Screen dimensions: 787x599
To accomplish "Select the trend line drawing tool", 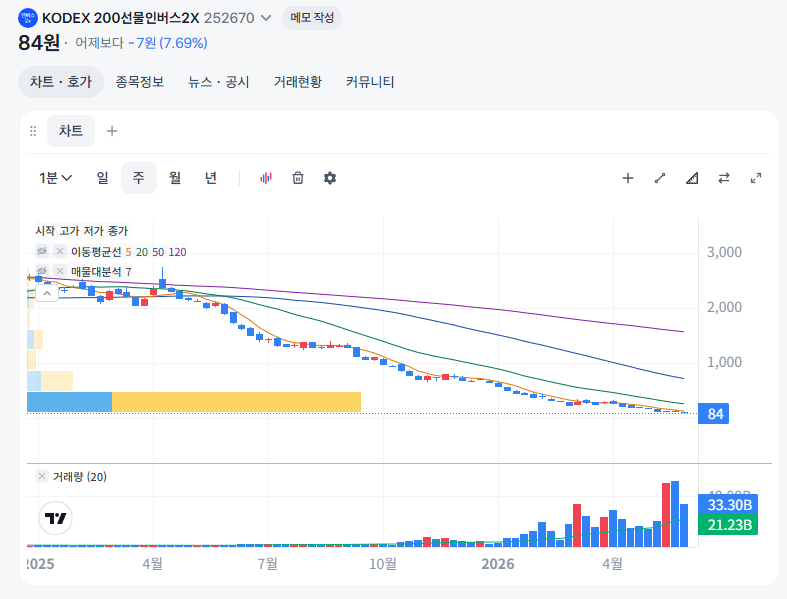I will click(x=660, y=178).
